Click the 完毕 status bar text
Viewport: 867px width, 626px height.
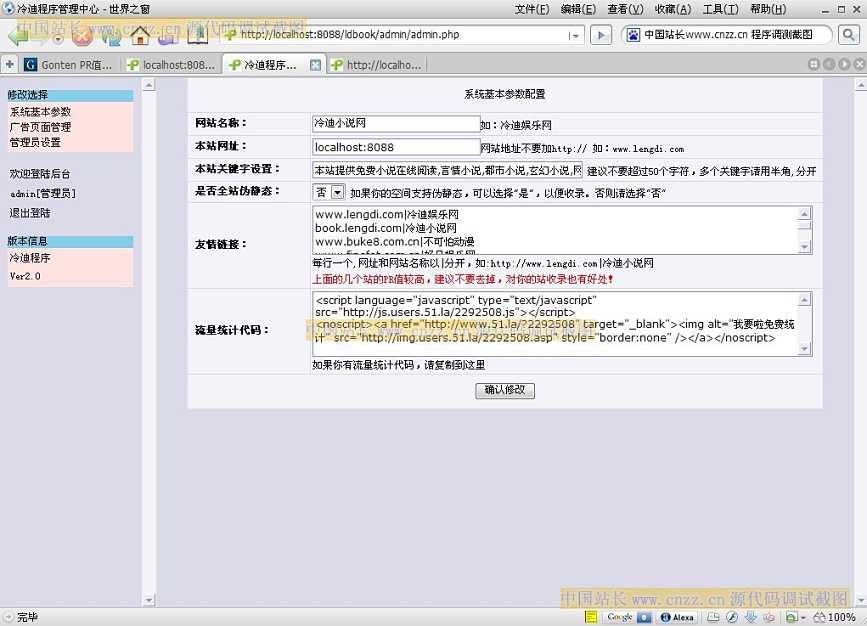[27, 617]
